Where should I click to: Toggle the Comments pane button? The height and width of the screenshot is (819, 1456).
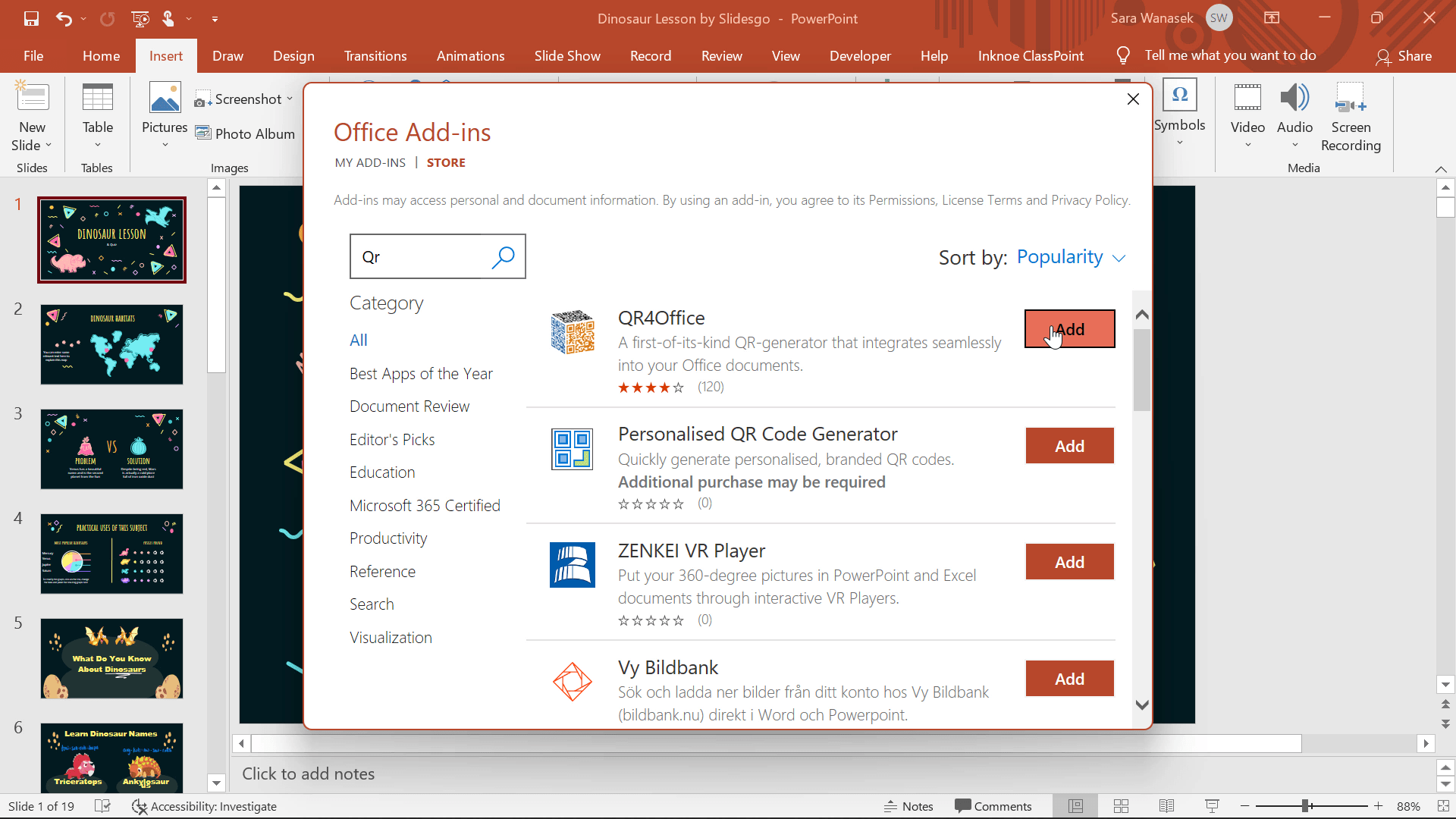[x=993, y=806]
